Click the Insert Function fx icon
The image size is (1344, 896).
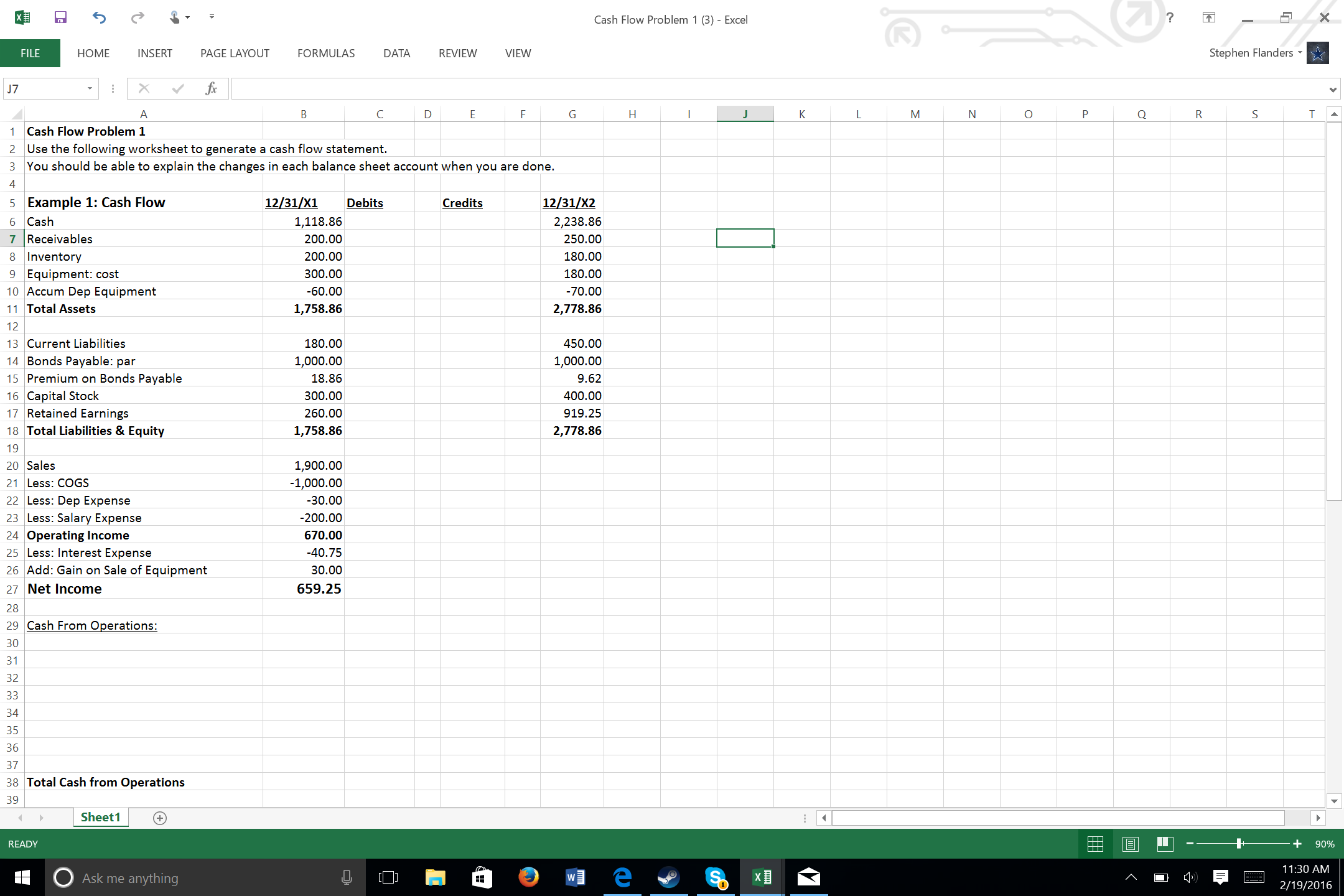[211, 88]
